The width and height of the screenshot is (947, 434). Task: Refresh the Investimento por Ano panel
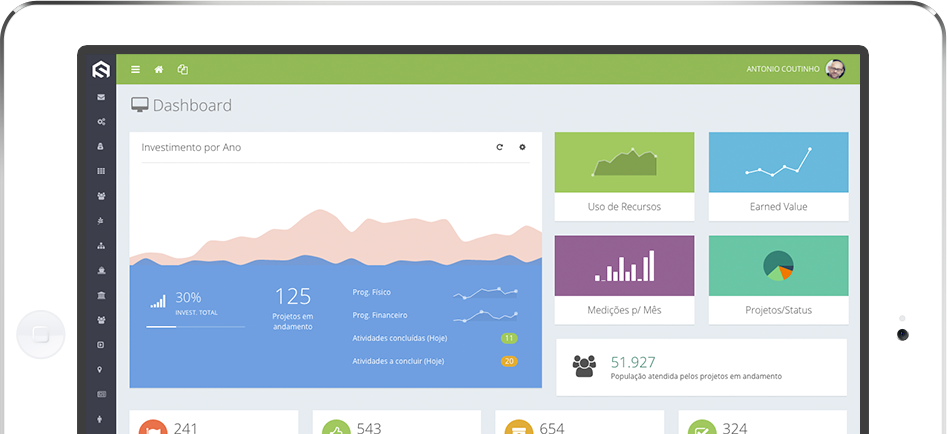point(499,147)
